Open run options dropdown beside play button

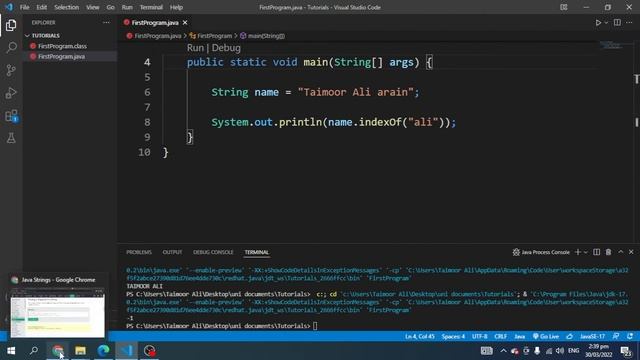[606, 23]
